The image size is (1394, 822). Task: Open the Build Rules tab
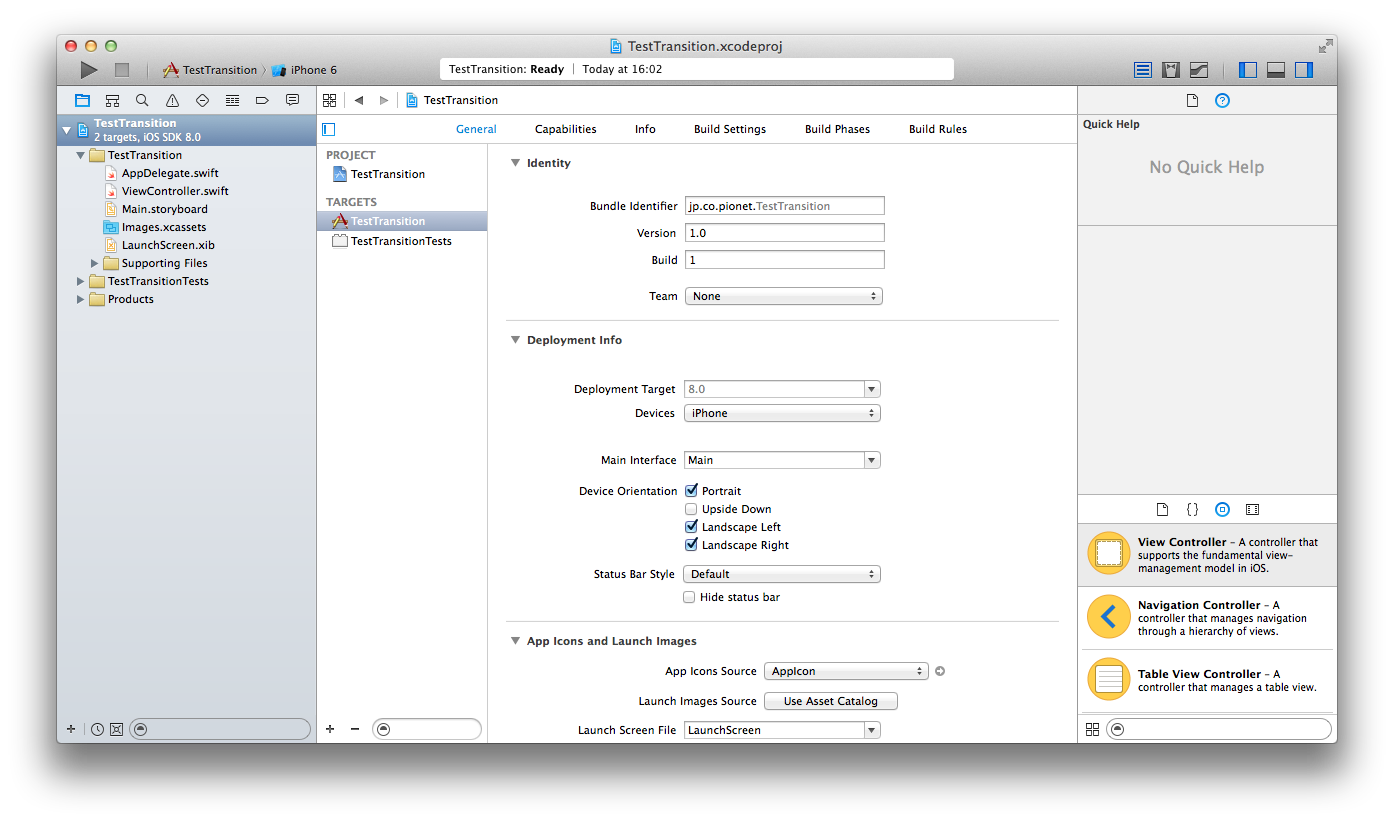click(938, 129)
